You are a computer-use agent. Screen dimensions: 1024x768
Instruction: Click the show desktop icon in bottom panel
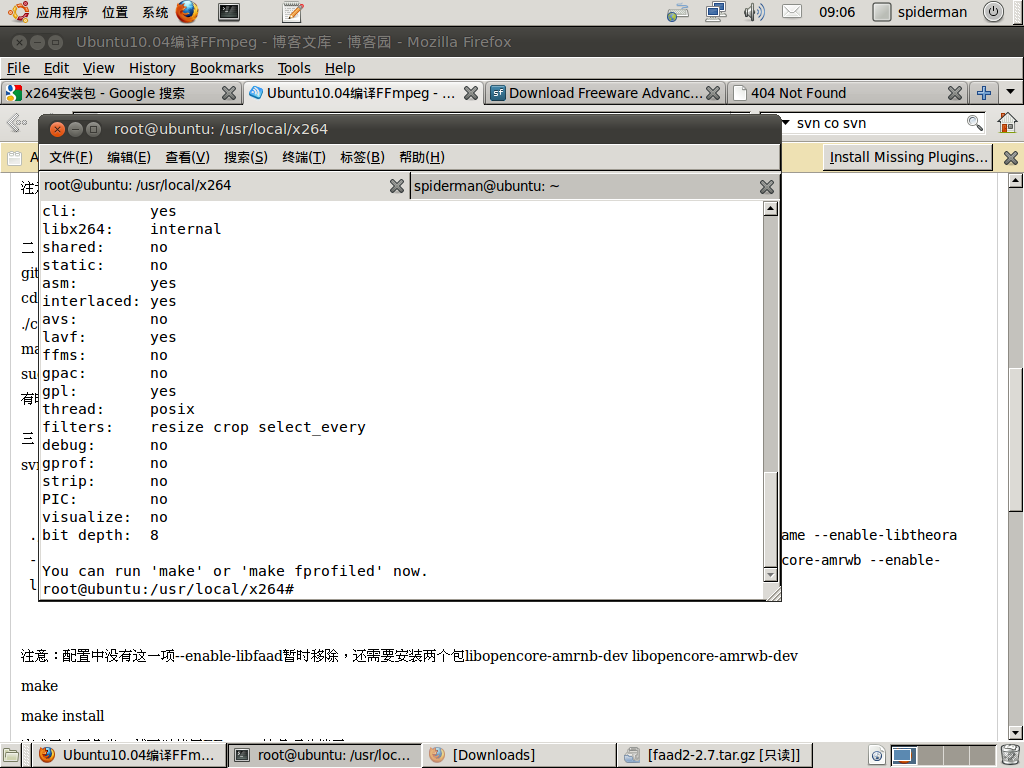[x=11, y=756]
